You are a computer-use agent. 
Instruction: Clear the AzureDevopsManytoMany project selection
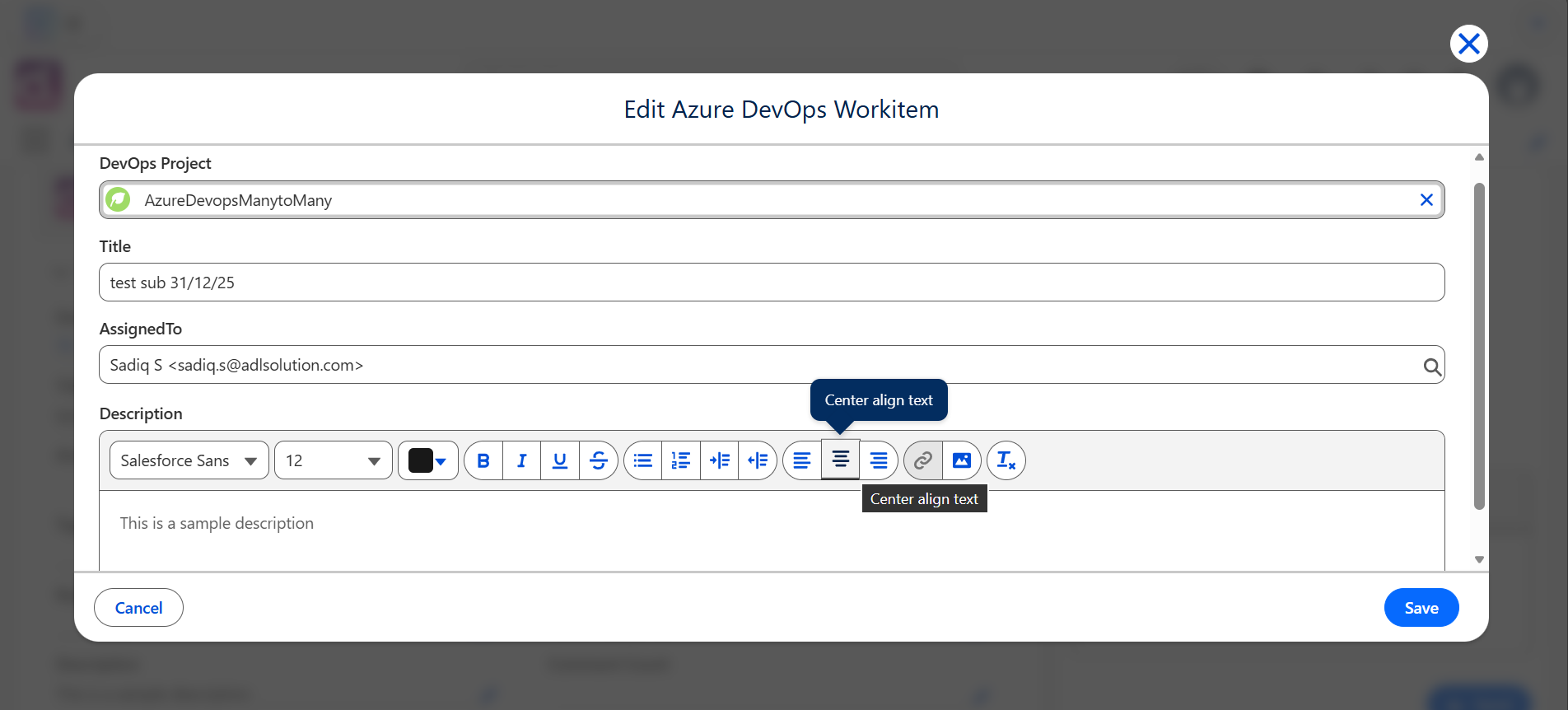click(x=1426, y=200)
